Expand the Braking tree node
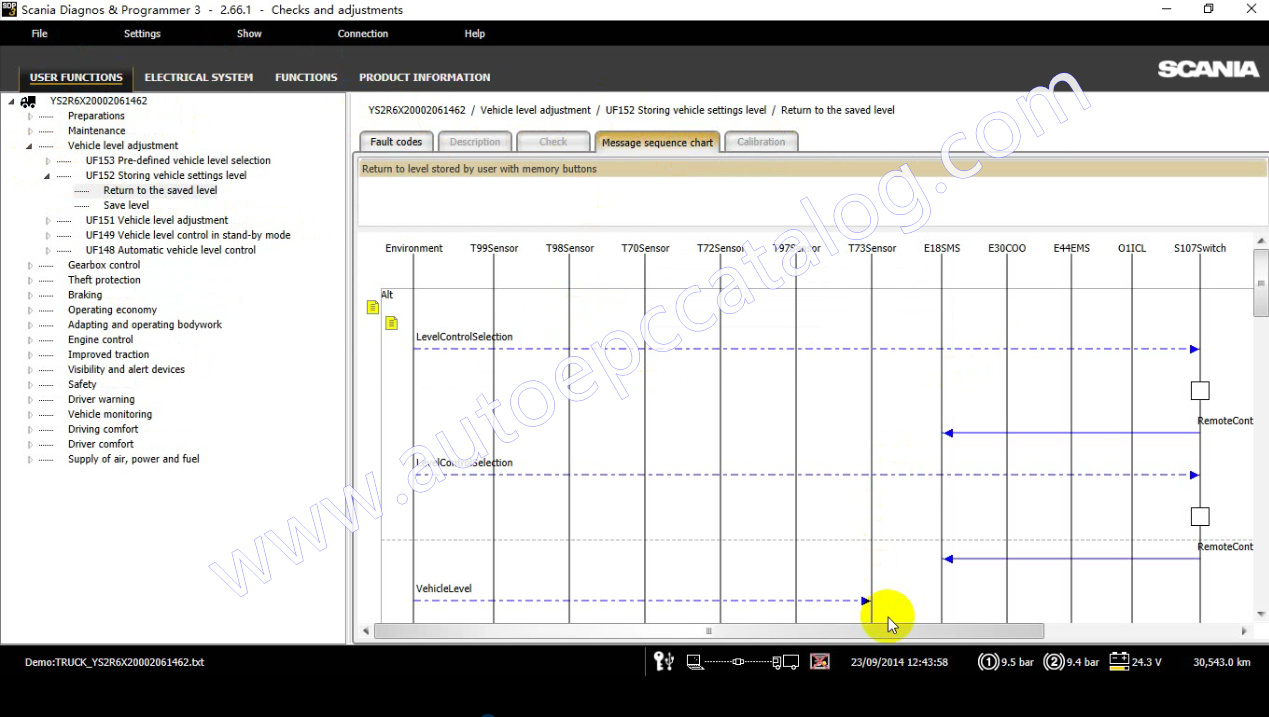Image resolution: width=1269 pixels, height=717 pixels. [x=30, y=296]
